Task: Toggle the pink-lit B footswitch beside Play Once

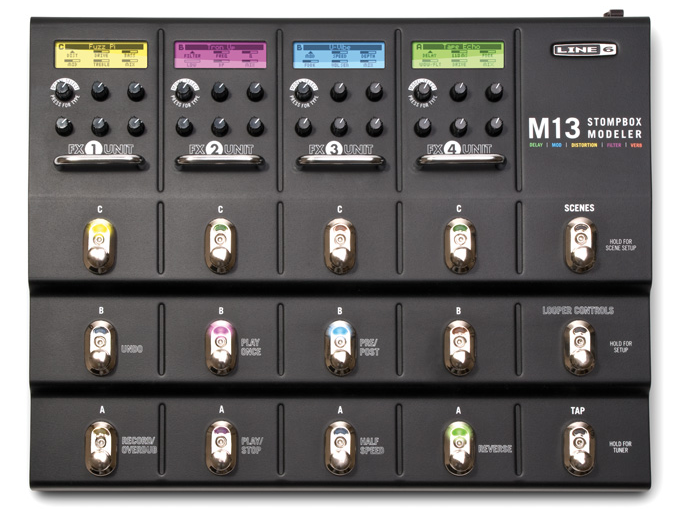Action: point(221,348)
